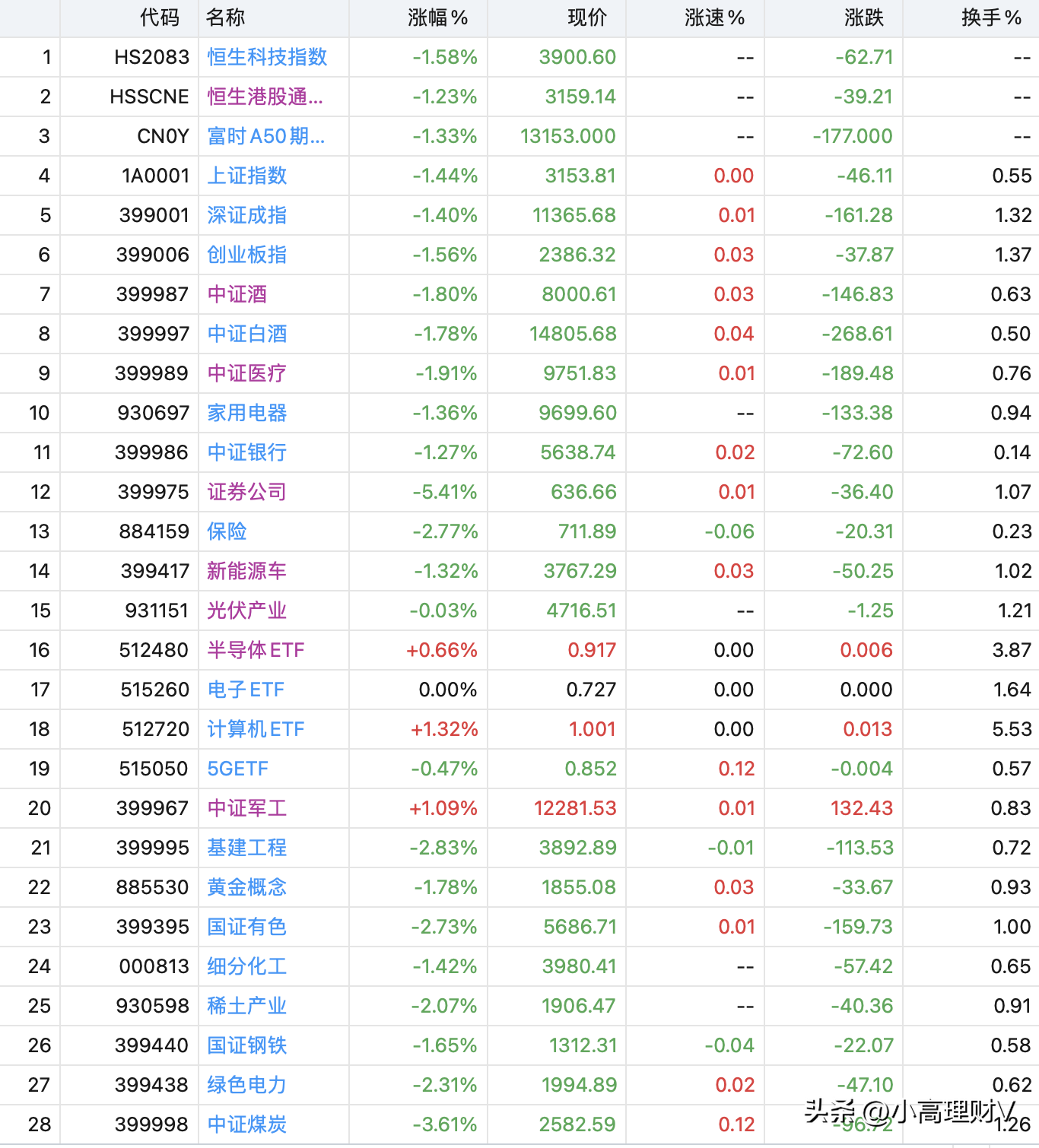Open the 上证指数 row name

[x=247, y=176]
